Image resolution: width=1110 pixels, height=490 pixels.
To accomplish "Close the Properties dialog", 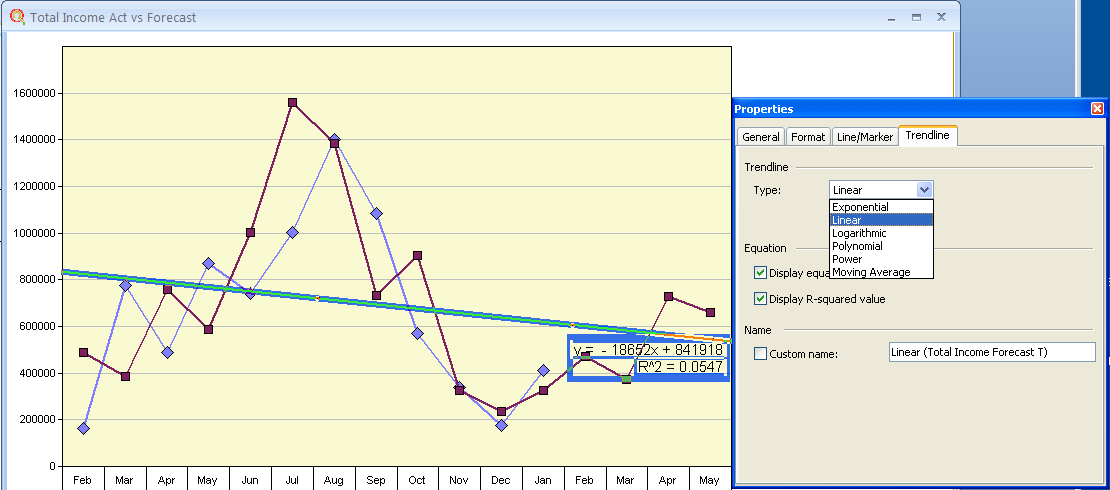I will coord(1097,109).
